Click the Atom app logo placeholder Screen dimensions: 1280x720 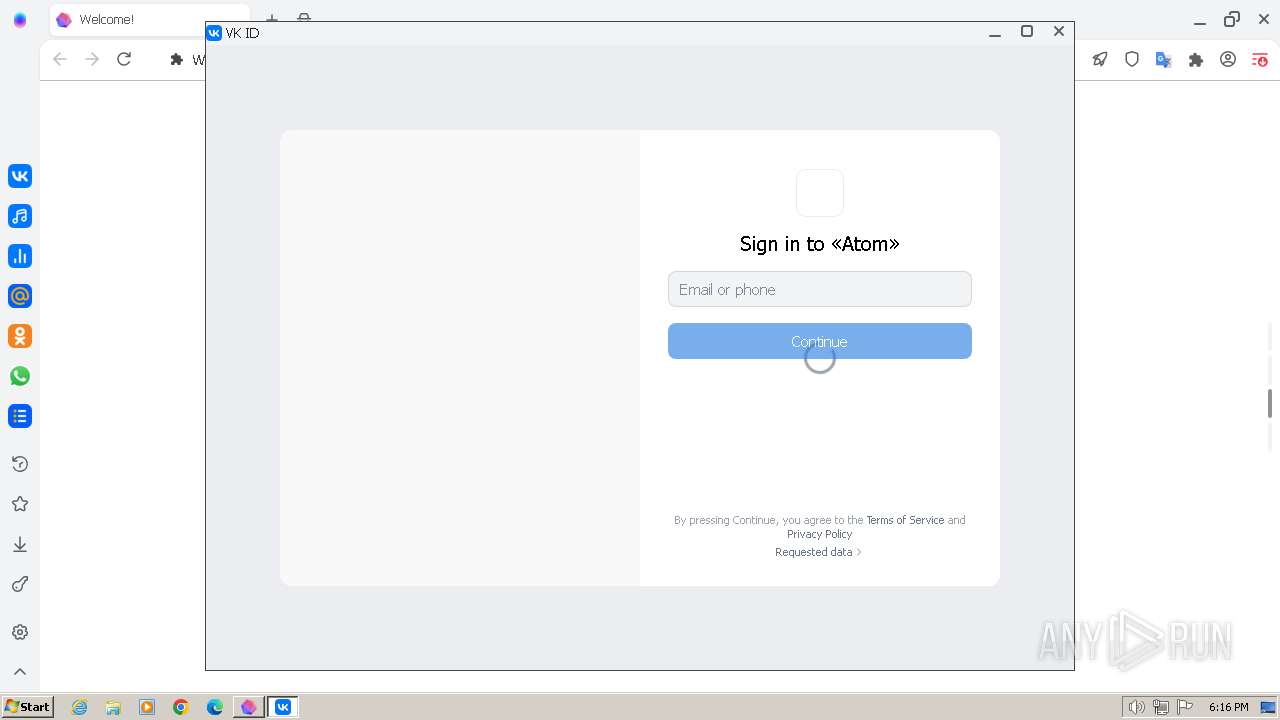(x=820, y=193)
